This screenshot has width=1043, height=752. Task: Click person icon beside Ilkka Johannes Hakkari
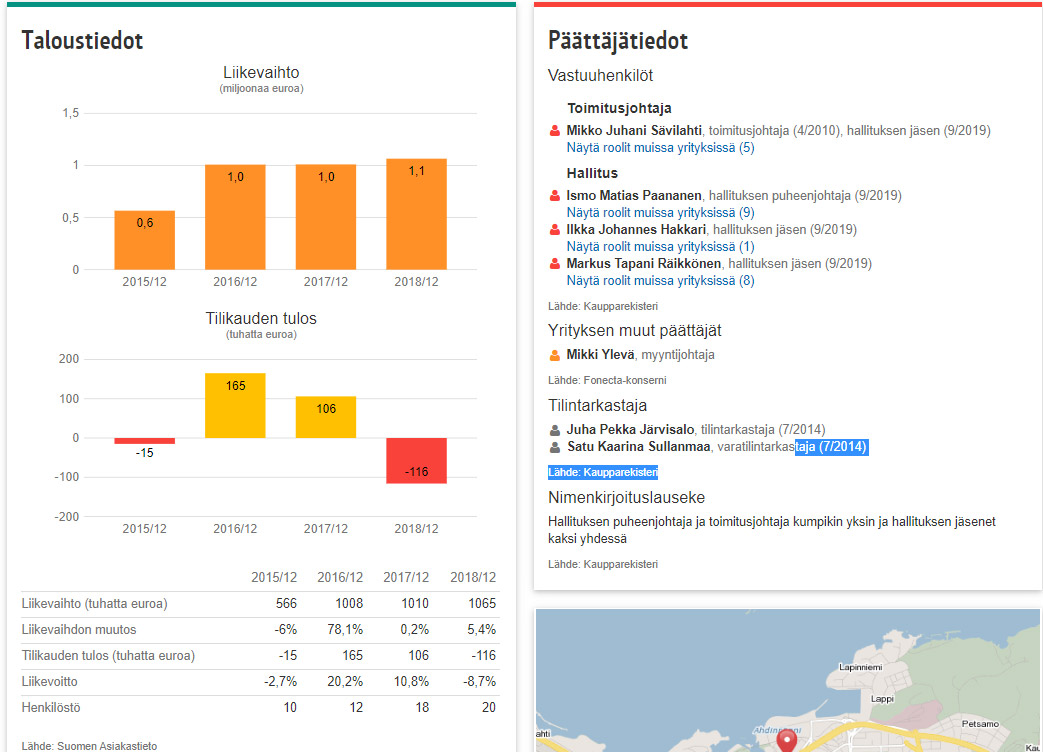(x=555, y=230)
